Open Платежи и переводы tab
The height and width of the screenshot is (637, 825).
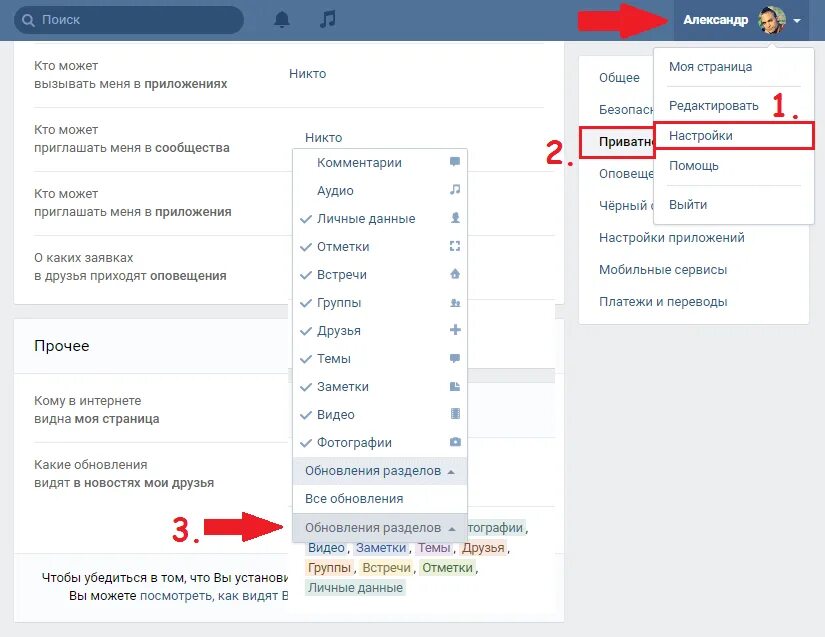(663, 302)
